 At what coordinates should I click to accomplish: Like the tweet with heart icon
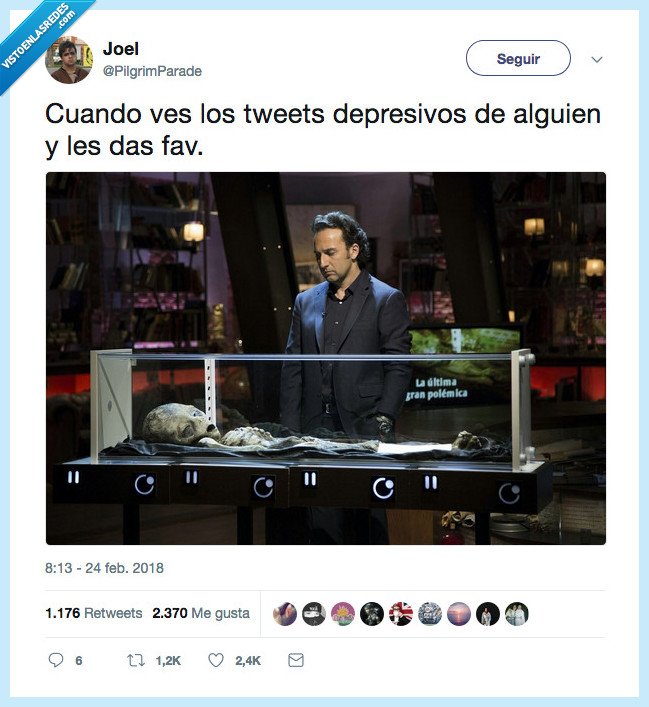pyautogui.click(x=216, y=660)
